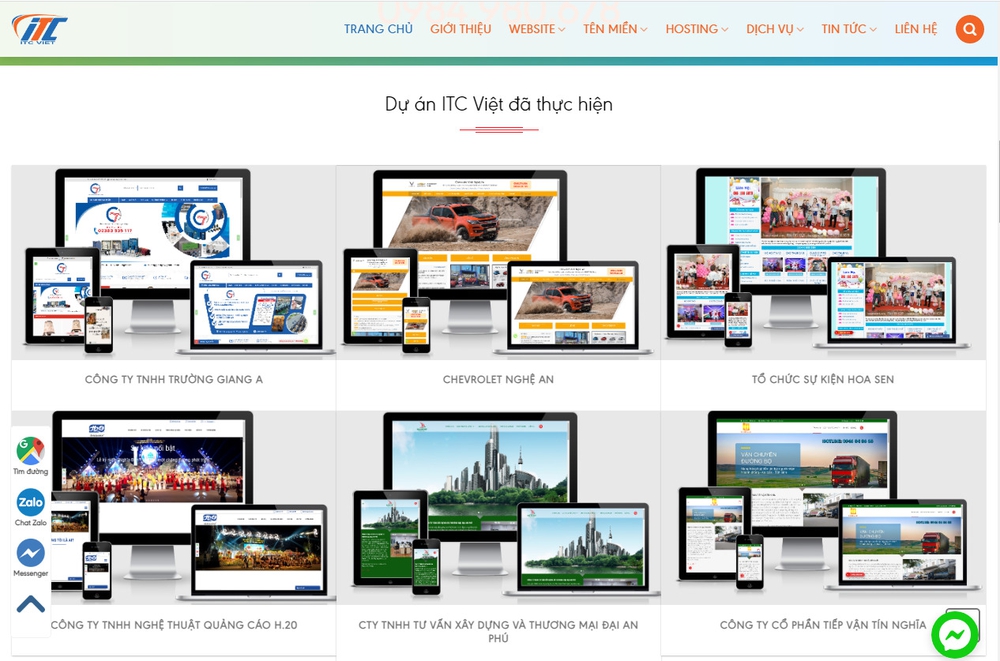Open Google Maps Tìm đường icon

click(31, 450)
